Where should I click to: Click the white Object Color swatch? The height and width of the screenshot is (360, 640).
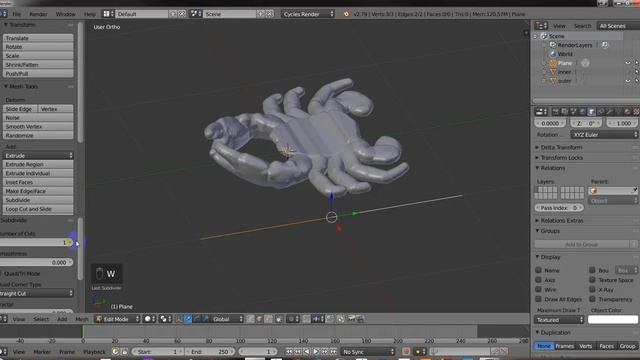[x=613, y=320]
